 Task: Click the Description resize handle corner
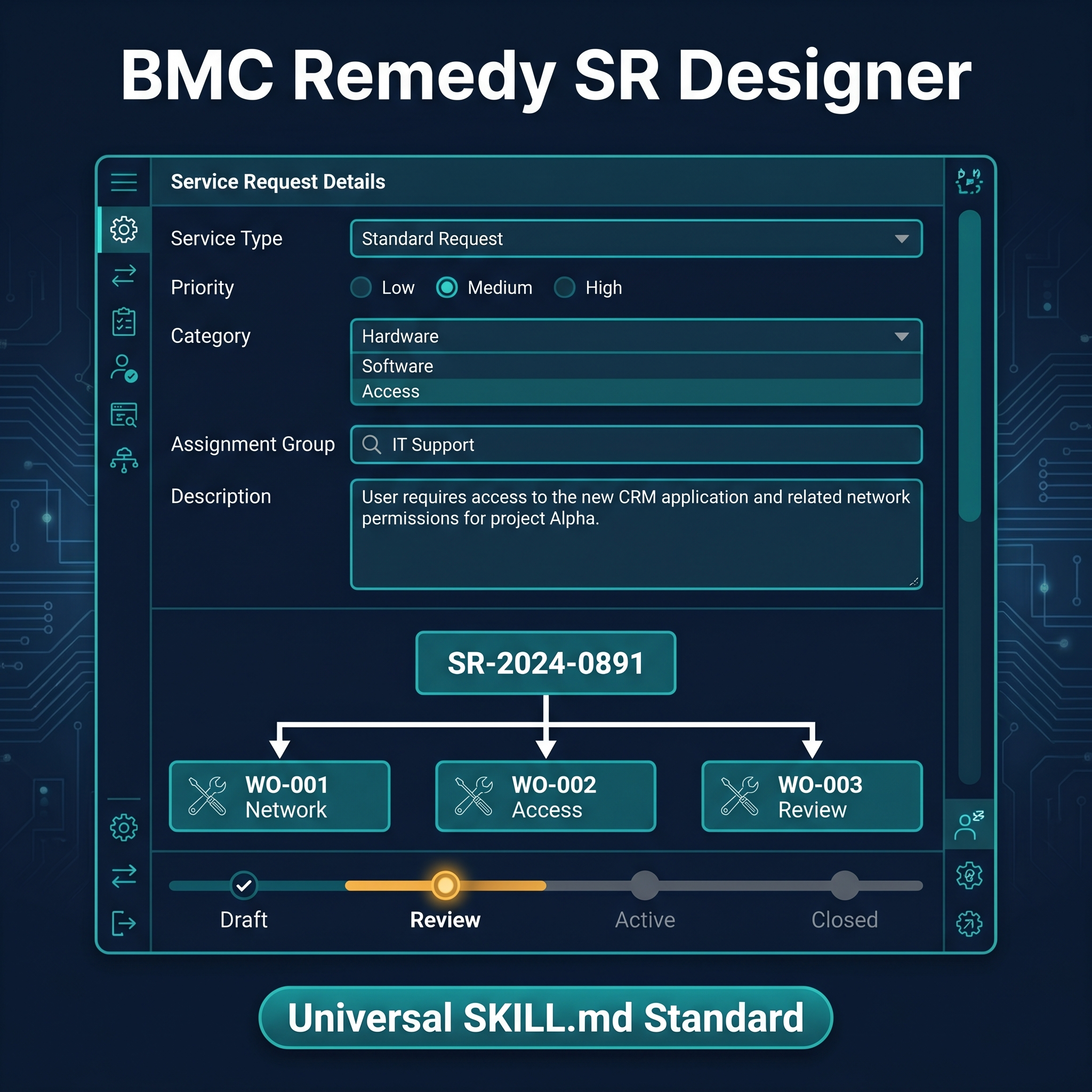[914, 582]
